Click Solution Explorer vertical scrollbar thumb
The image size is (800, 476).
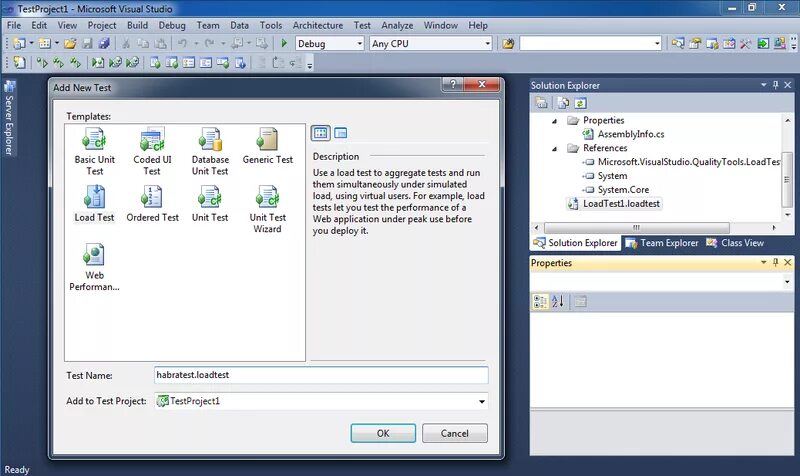pos(787,180)
